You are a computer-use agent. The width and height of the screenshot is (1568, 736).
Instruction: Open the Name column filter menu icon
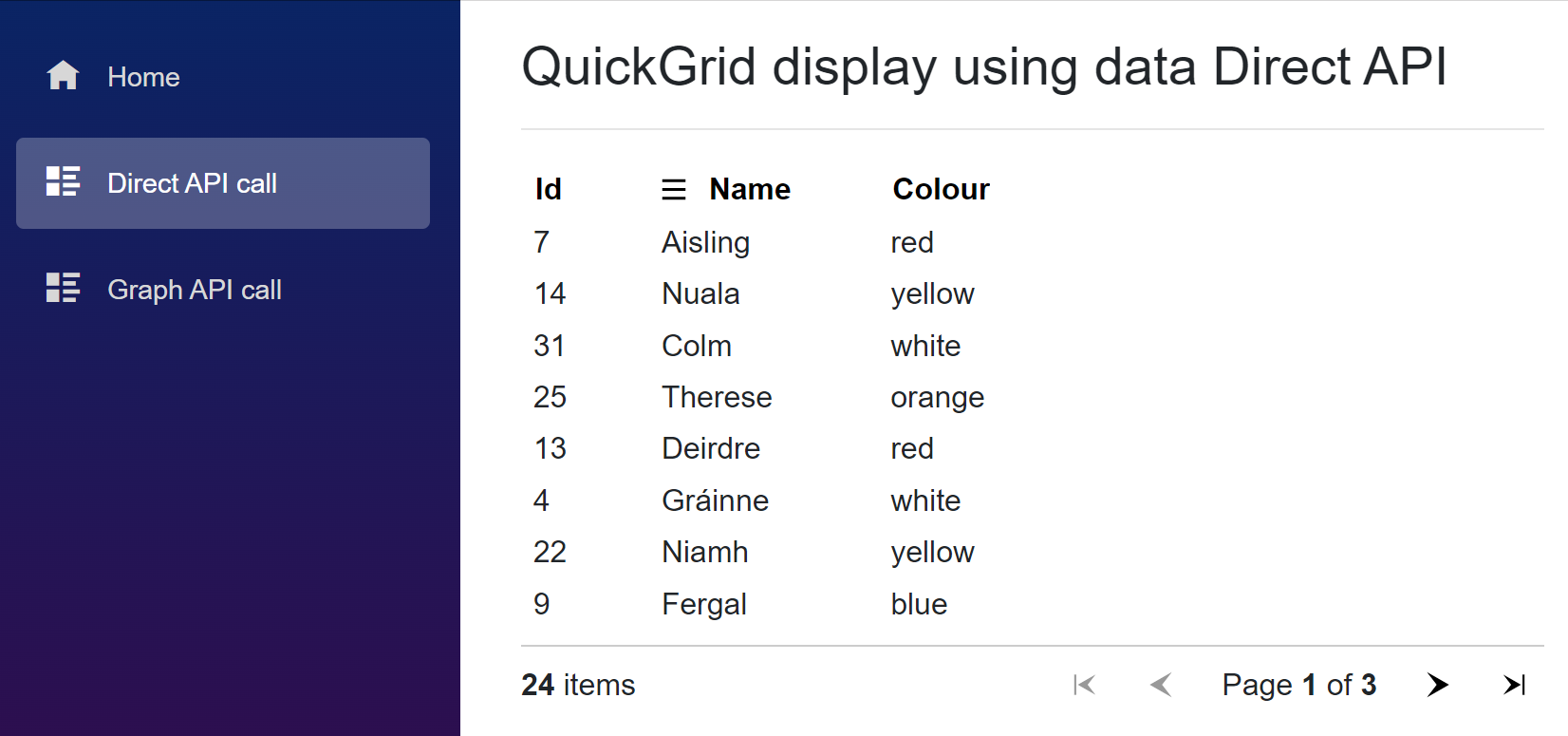(674, 189)
